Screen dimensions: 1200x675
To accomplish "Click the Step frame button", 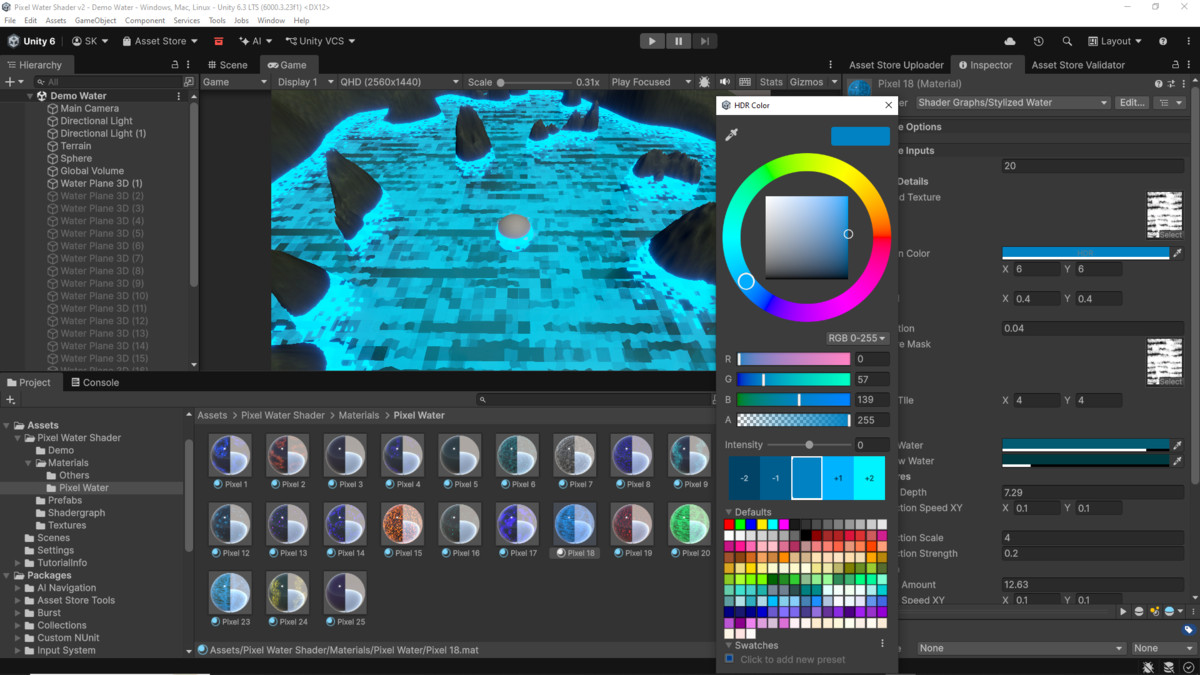I will (x=704, y=41).
